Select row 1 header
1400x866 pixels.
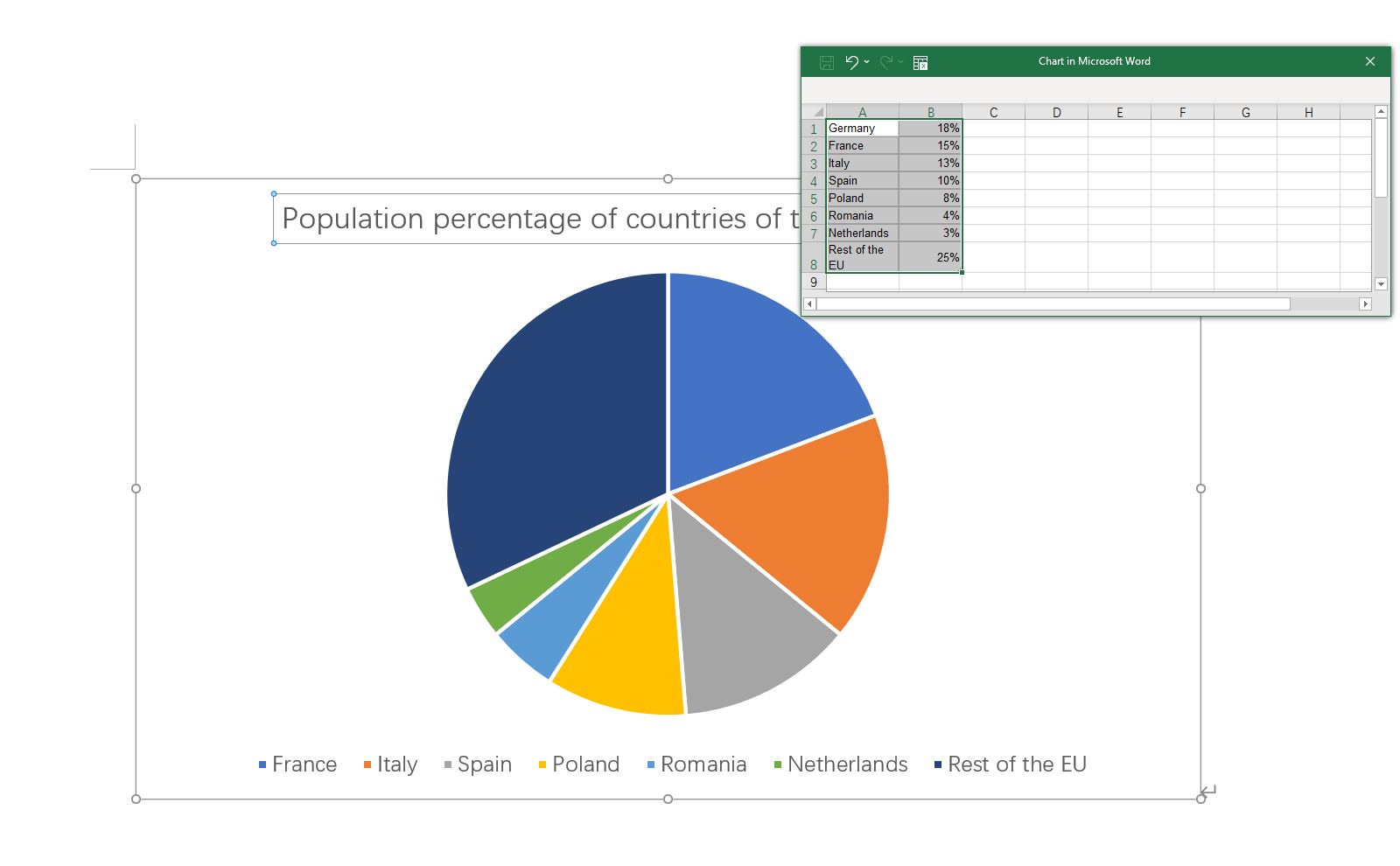tap(814, 129)
